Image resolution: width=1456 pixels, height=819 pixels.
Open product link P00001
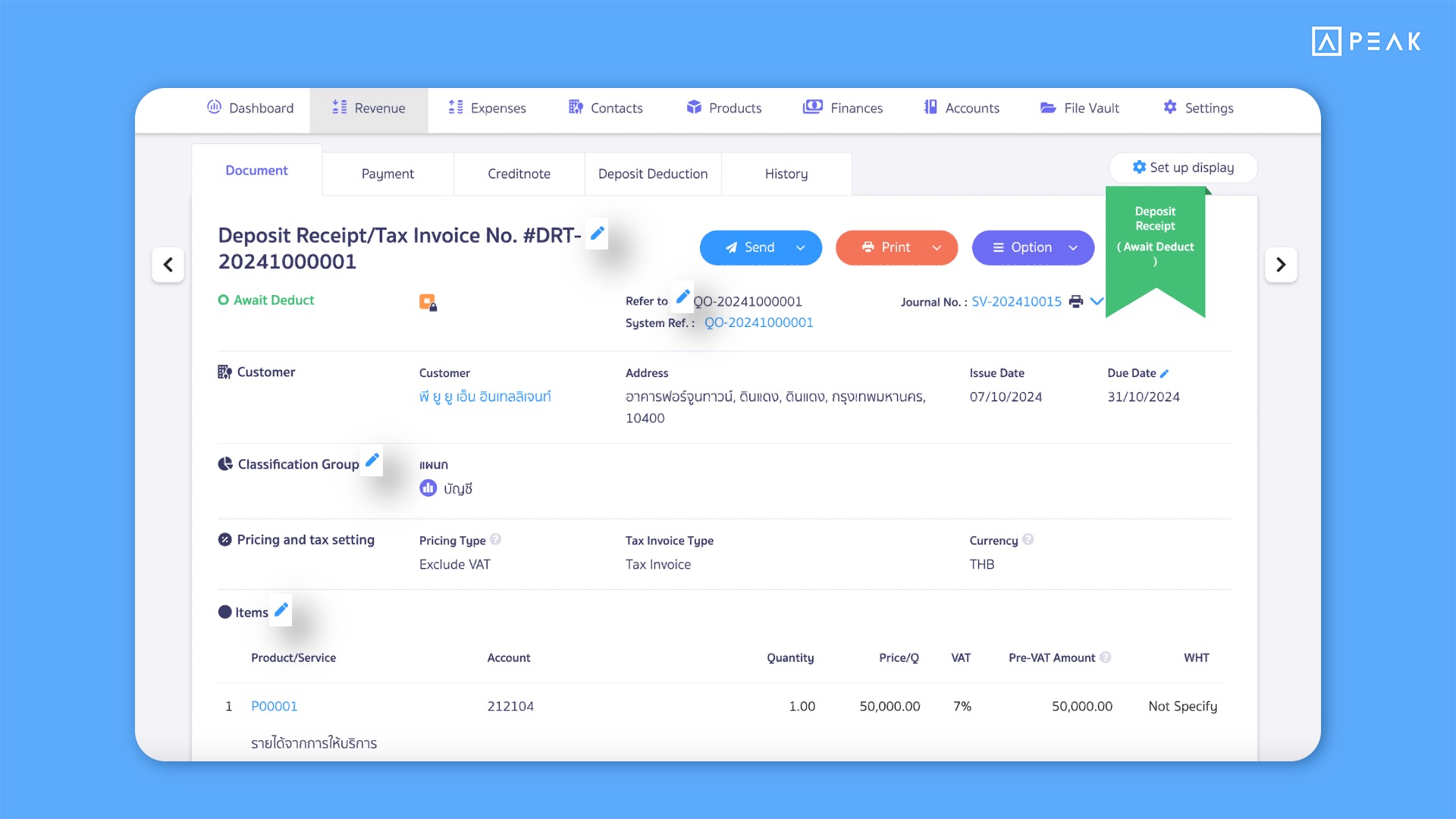click(274, 706)
